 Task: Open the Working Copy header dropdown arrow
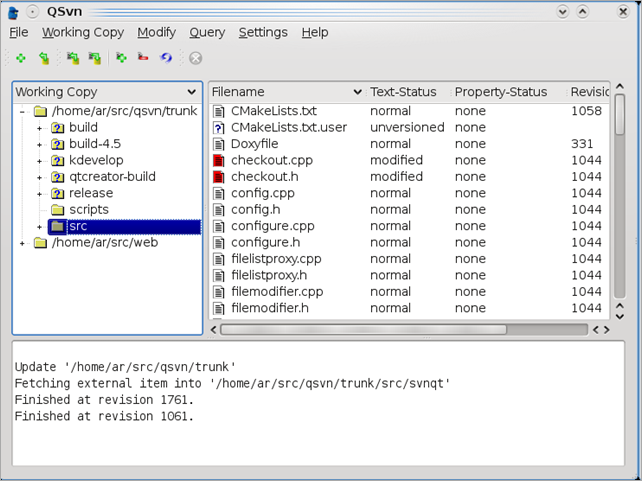195,92
